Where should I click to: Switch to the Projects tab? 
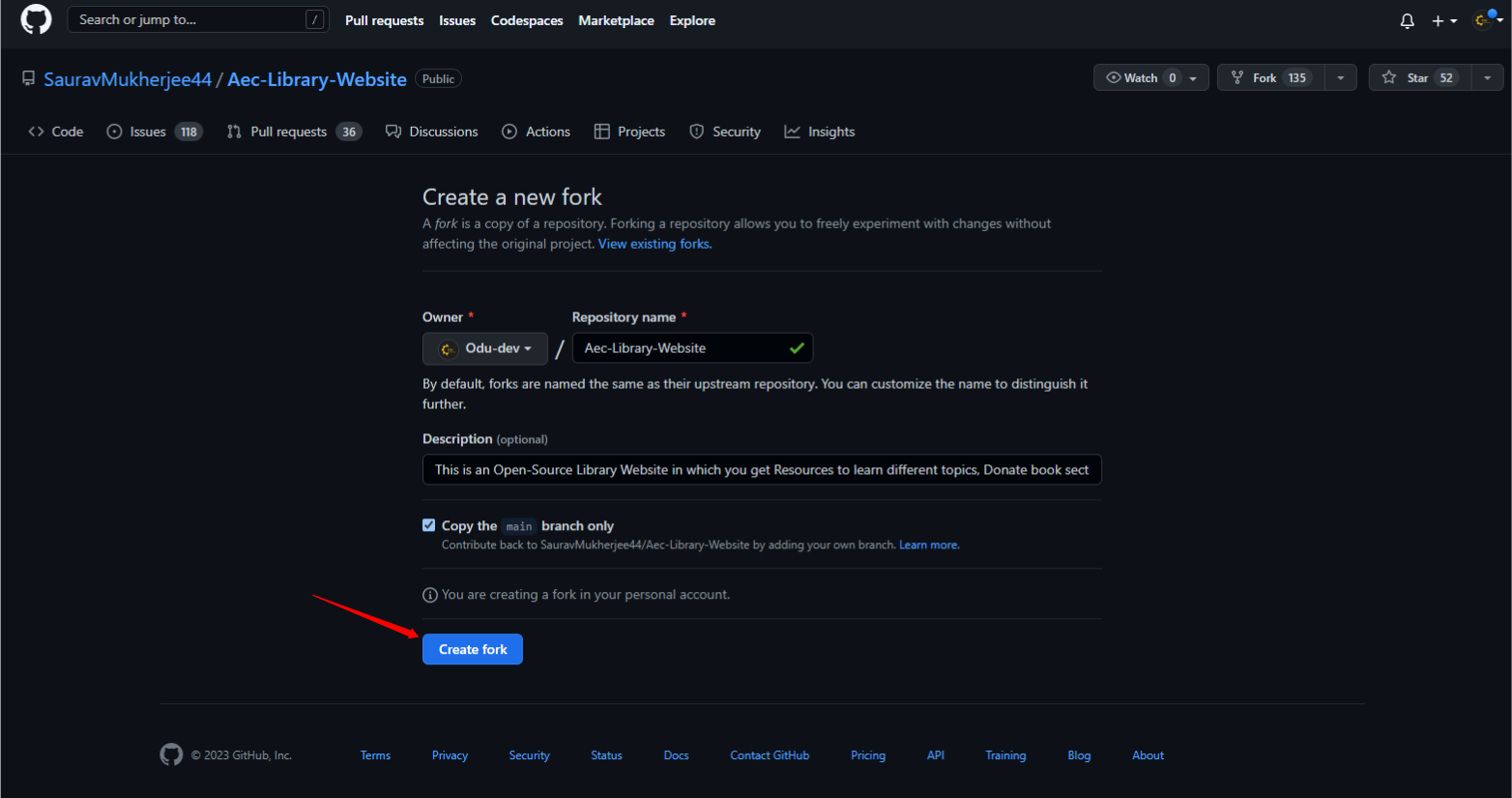click(629, 132)
